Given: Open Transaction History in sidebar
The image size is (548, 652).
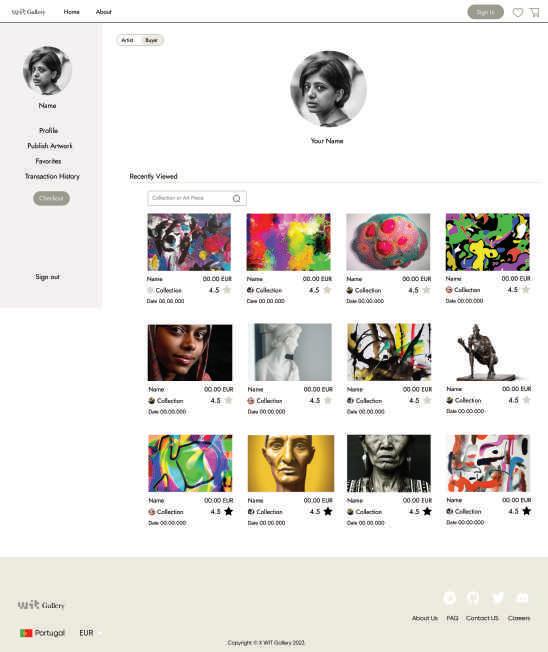Looking at the screenshot, I should (x=52, y=176).
